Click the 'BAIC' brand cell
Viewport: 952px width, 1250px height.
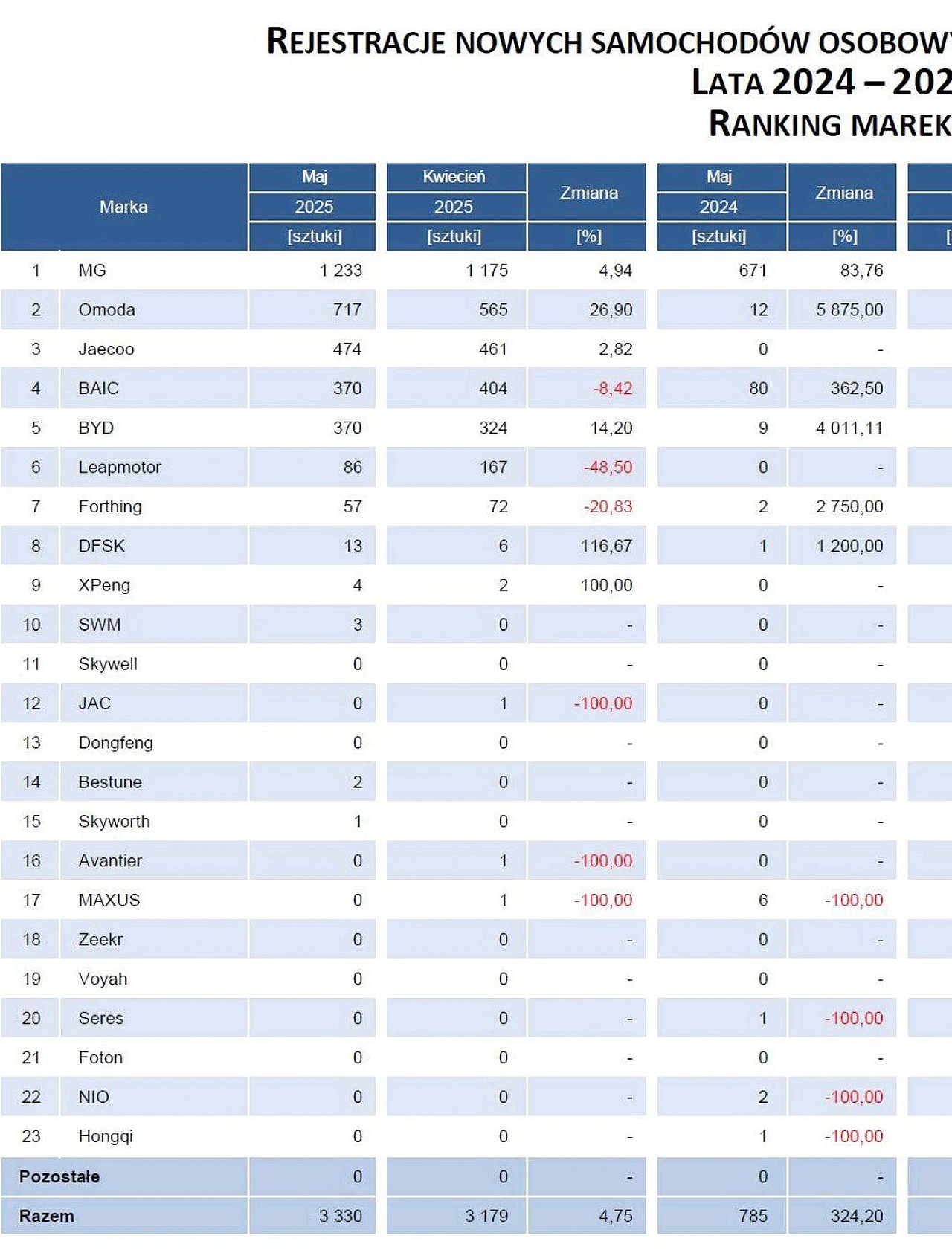pos(98,389)
